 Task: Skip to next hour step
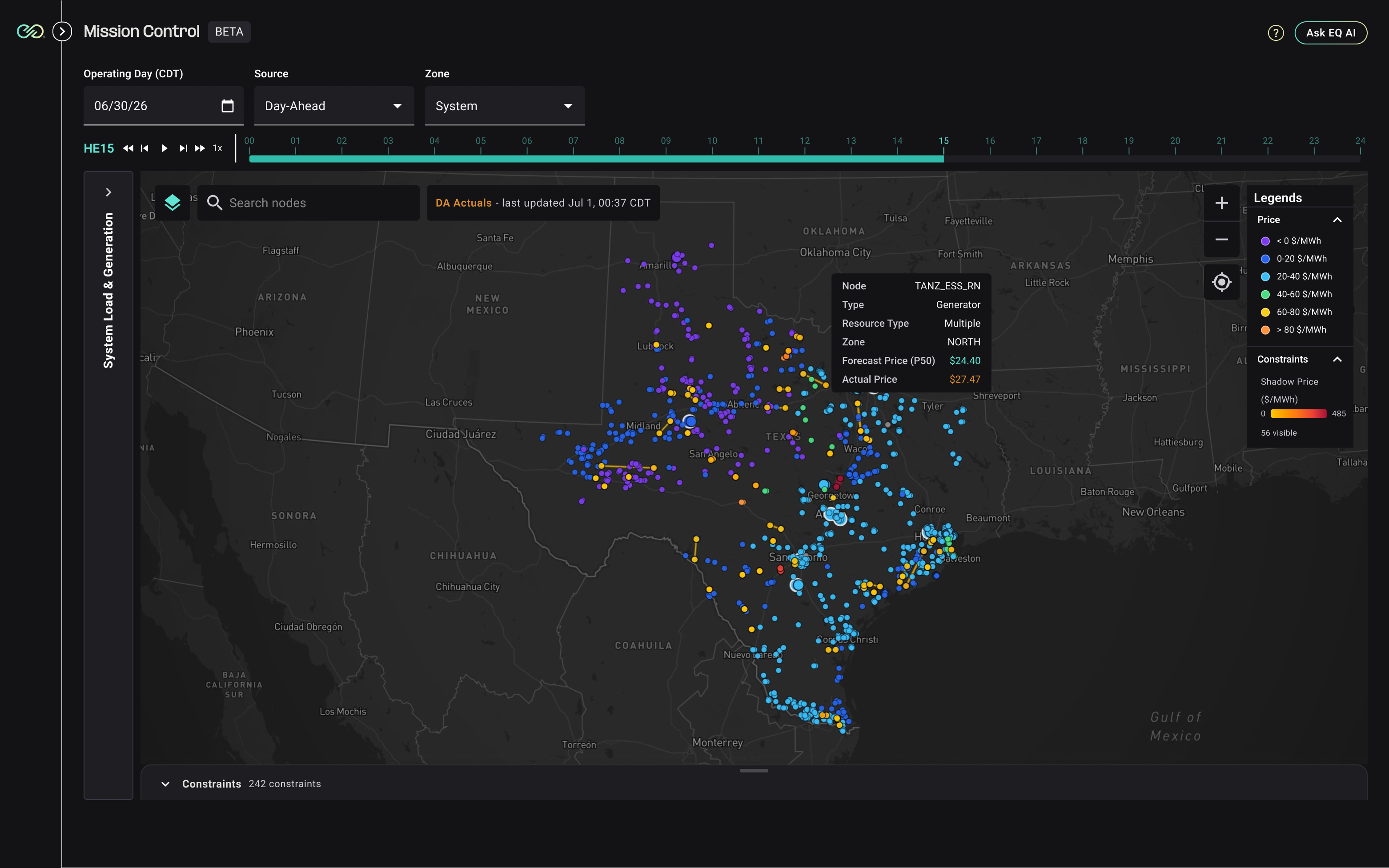pos(183,148)
